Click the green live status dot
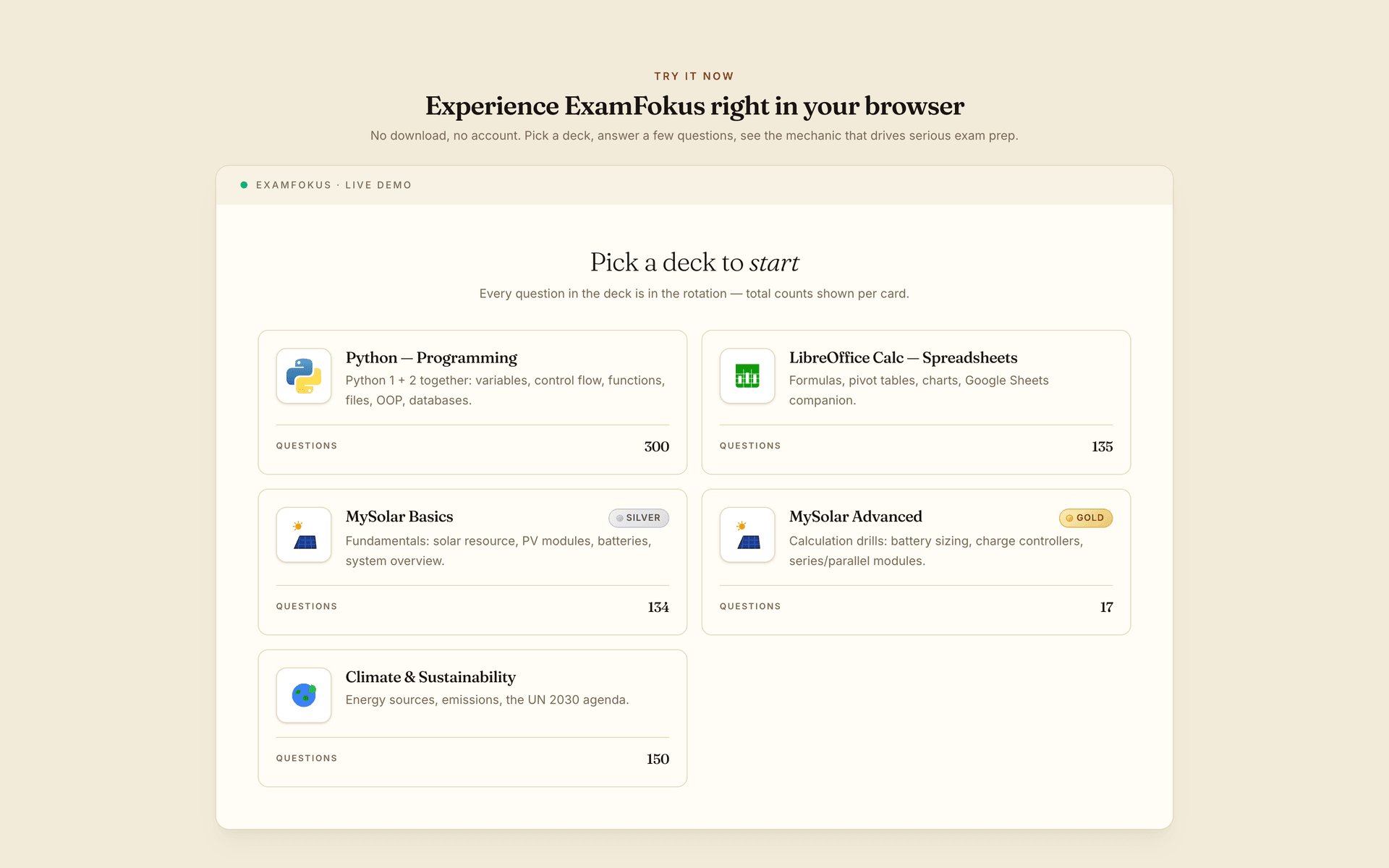This screenshot has width=1389, height=868. [244, 185]
